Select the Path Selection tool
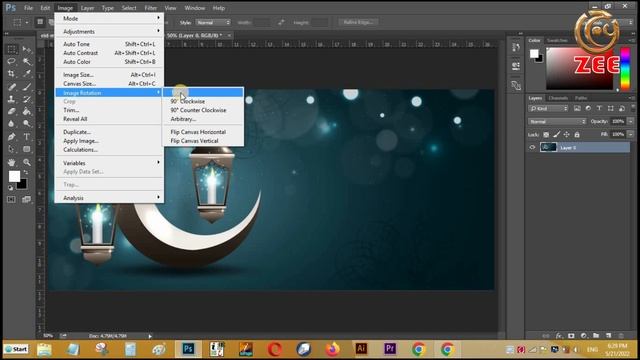Image resolution: width=640 pixels, height=360 pixels. click(12, 149)
